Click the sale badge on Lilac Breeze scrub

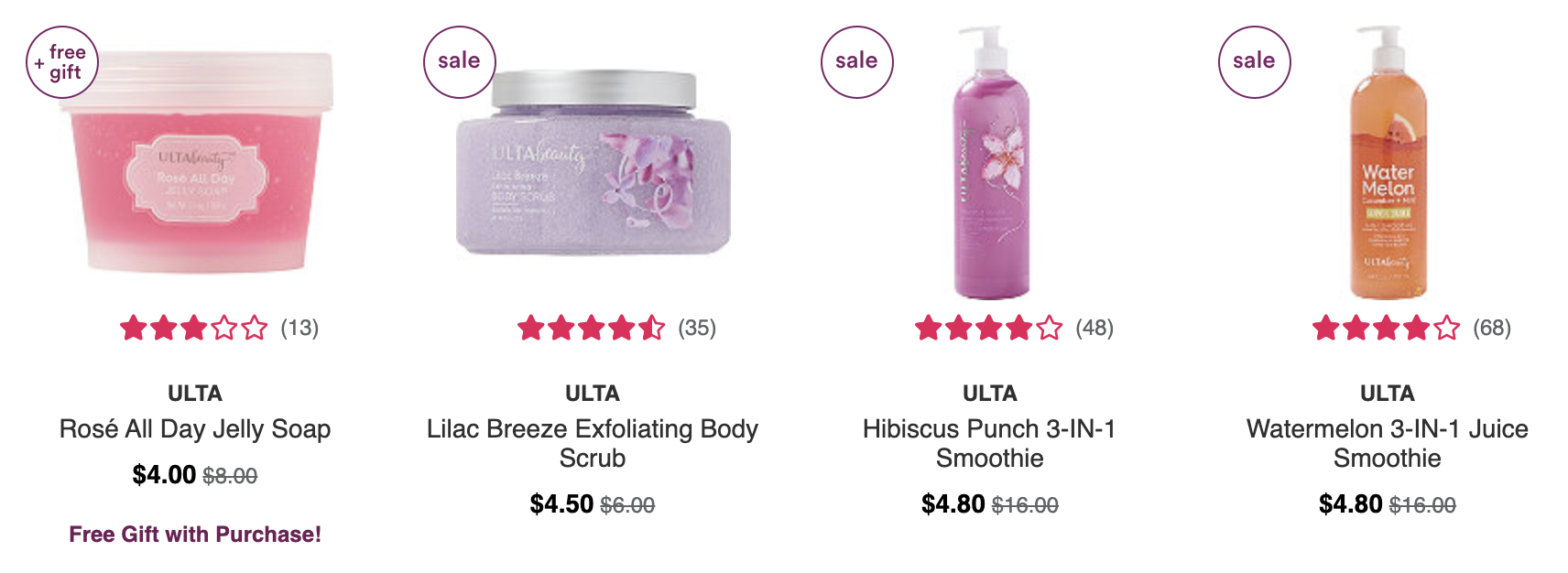(459, 62)
